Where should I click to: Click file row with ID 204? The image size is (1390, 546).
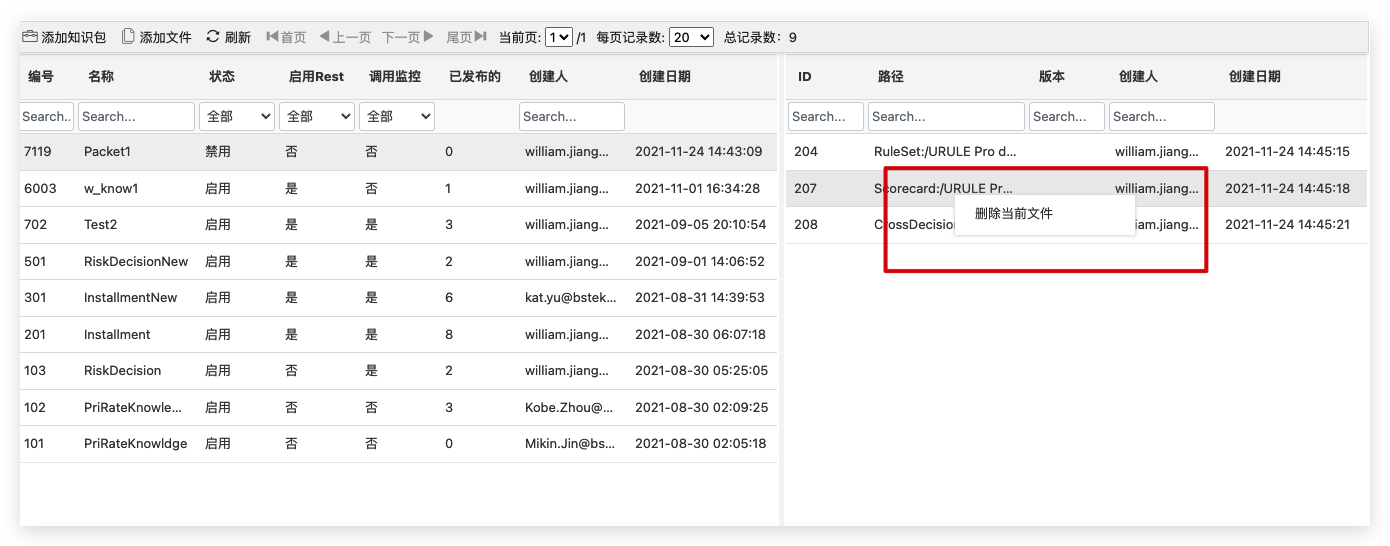pos(806,152)
